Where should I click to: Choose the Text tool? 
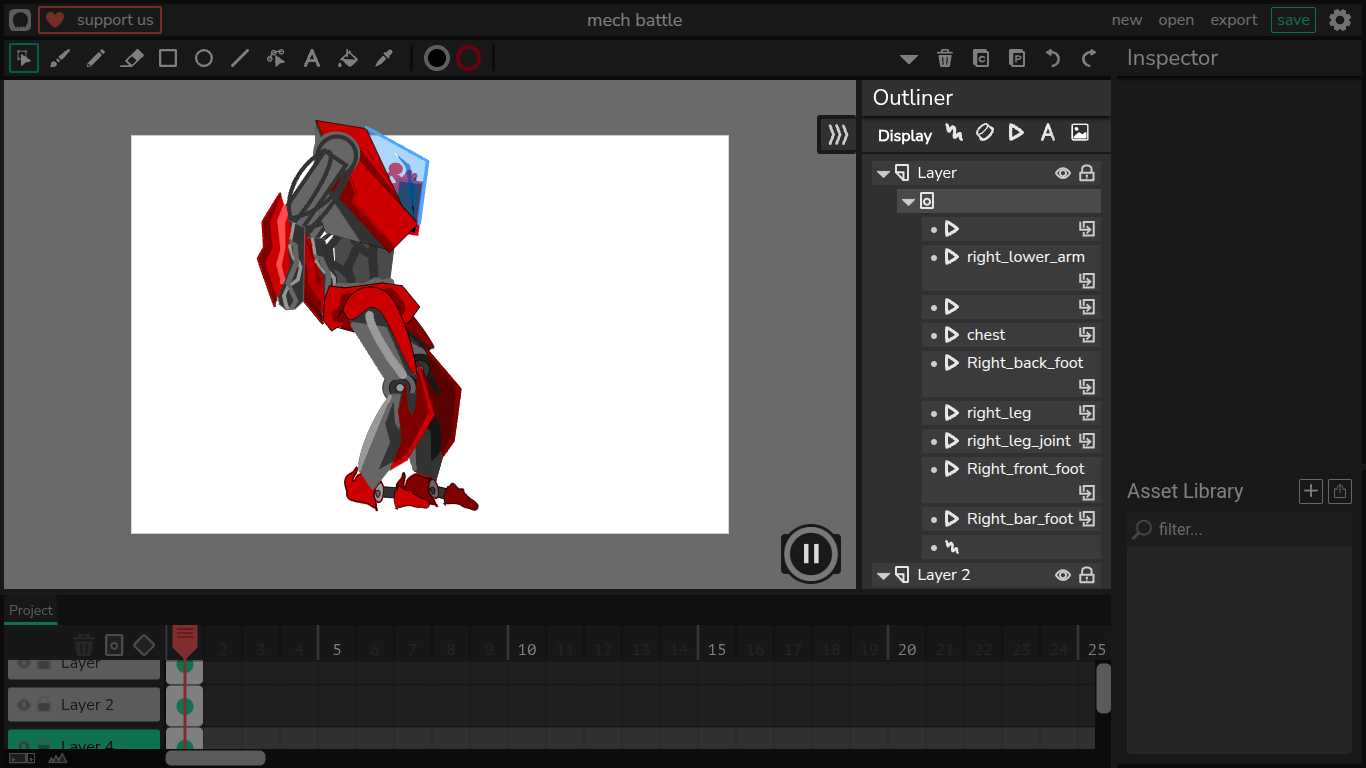pos(312,59)
